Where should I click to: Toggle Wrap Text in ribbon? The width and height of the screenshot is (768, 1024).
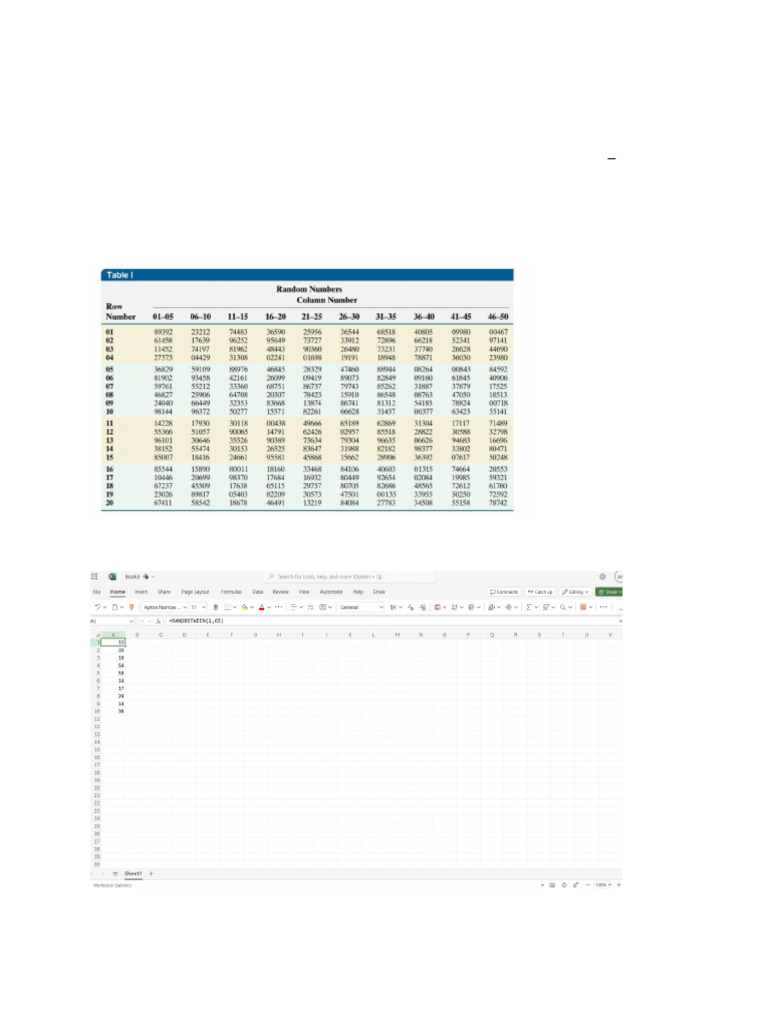(311, 607)
